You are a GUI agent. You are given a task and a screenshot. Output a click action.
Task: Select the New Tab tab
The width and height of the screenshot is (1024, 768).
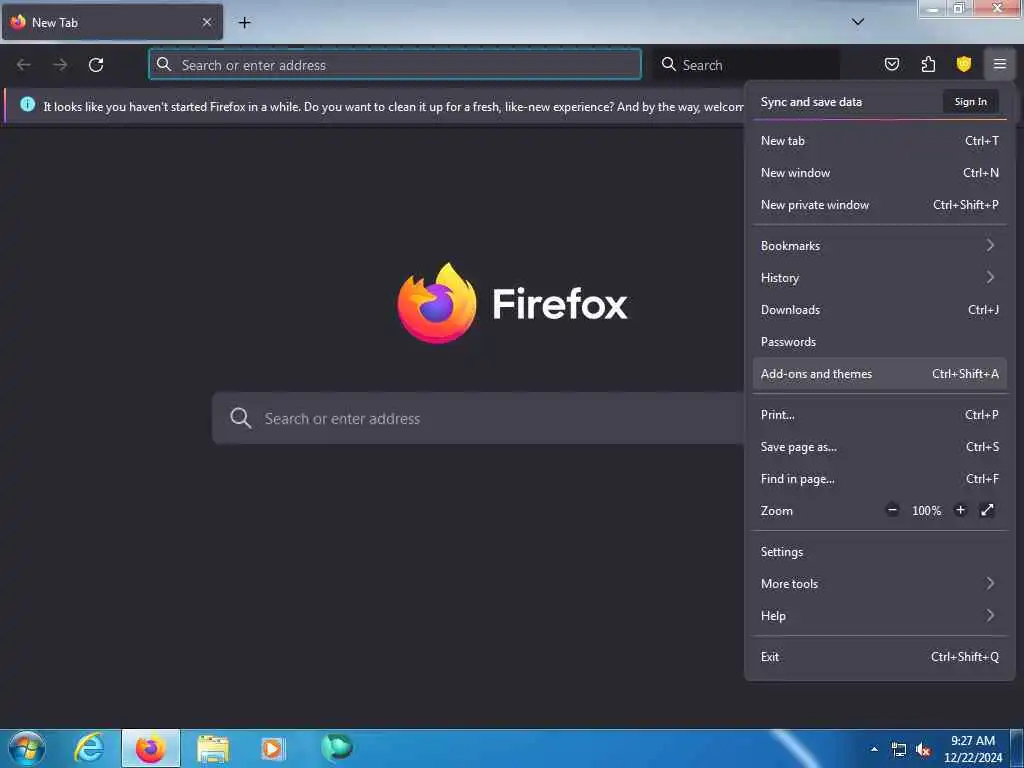[112, 22]
